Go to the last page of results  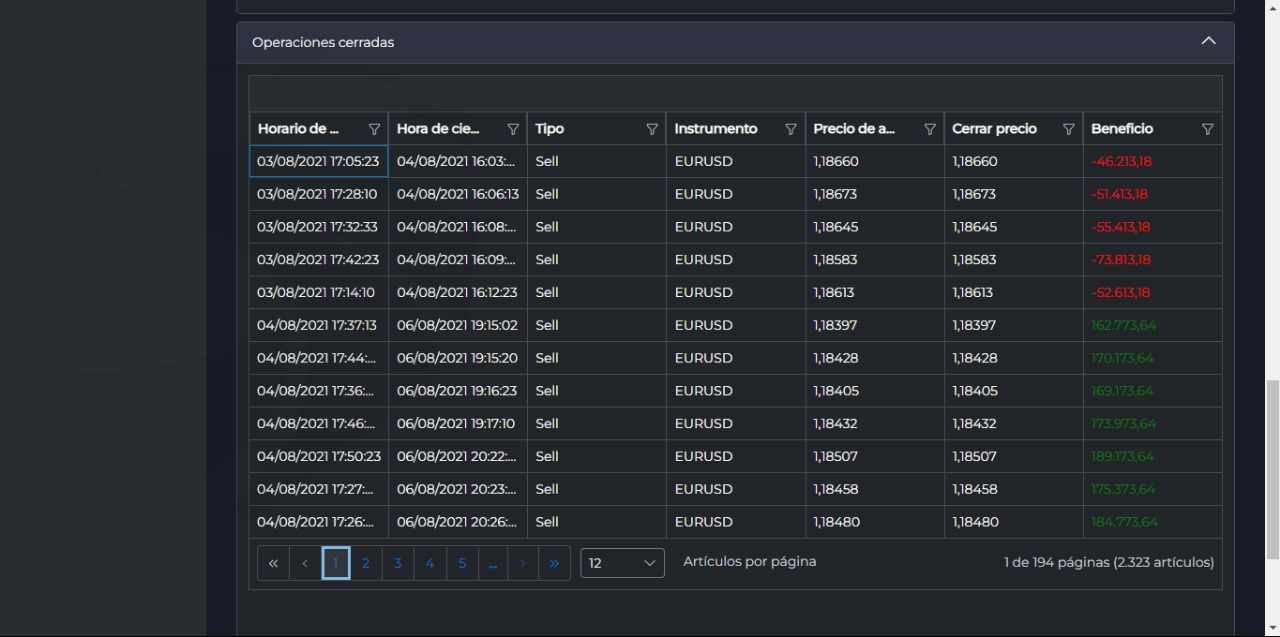tap(554, 563)
